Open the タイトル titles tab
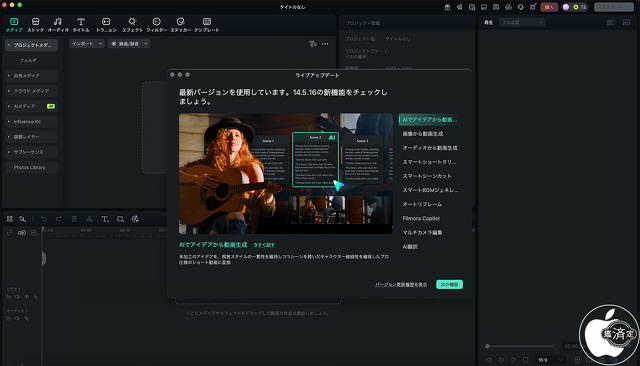640x366 pixels. pyautogui.click(x=81, y=25)
